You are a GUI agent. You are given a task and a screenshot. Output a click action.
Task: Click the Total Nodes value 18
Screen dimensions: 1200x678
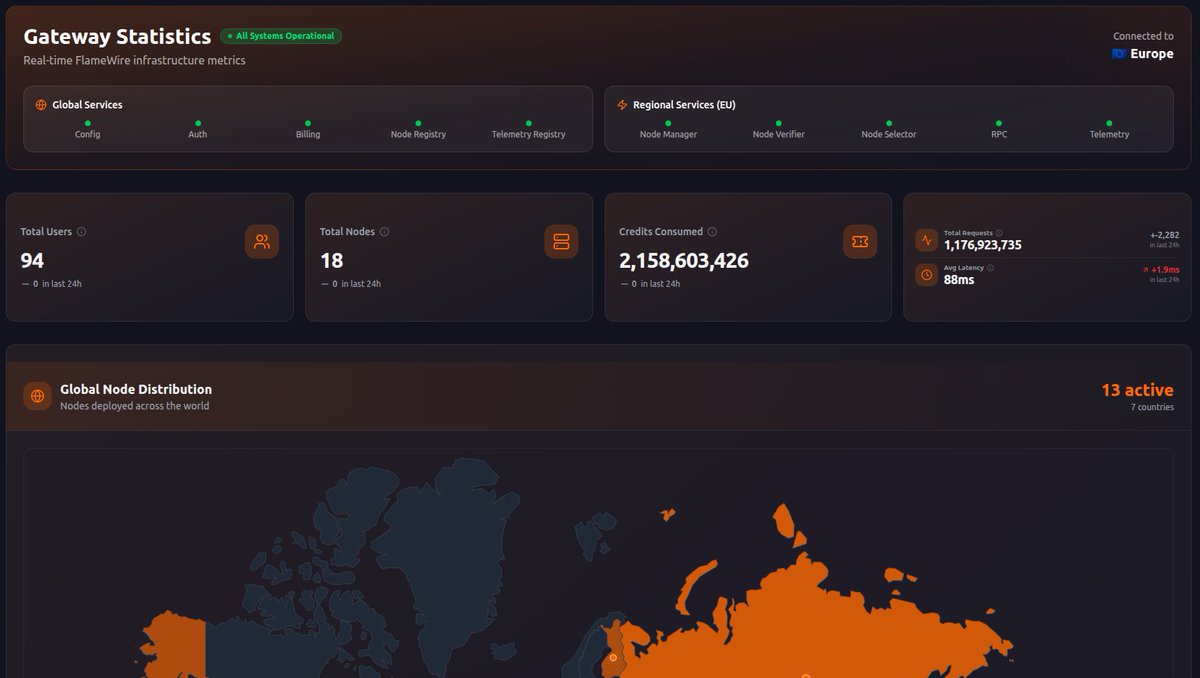click(x=331, y=261)
